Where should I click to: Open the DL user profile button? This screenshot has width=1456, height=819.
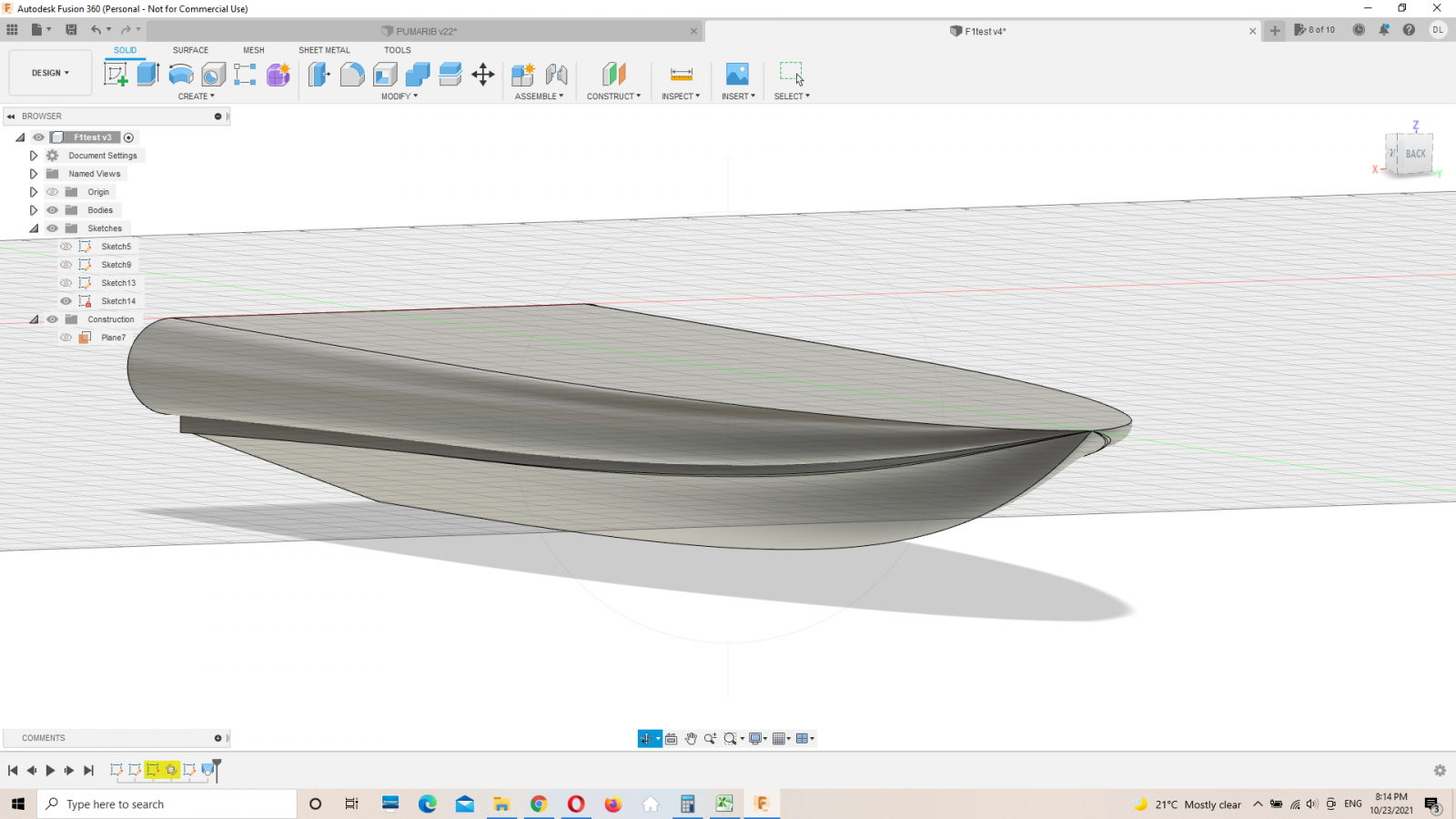pyautogui.click(x=1438, y=30)
